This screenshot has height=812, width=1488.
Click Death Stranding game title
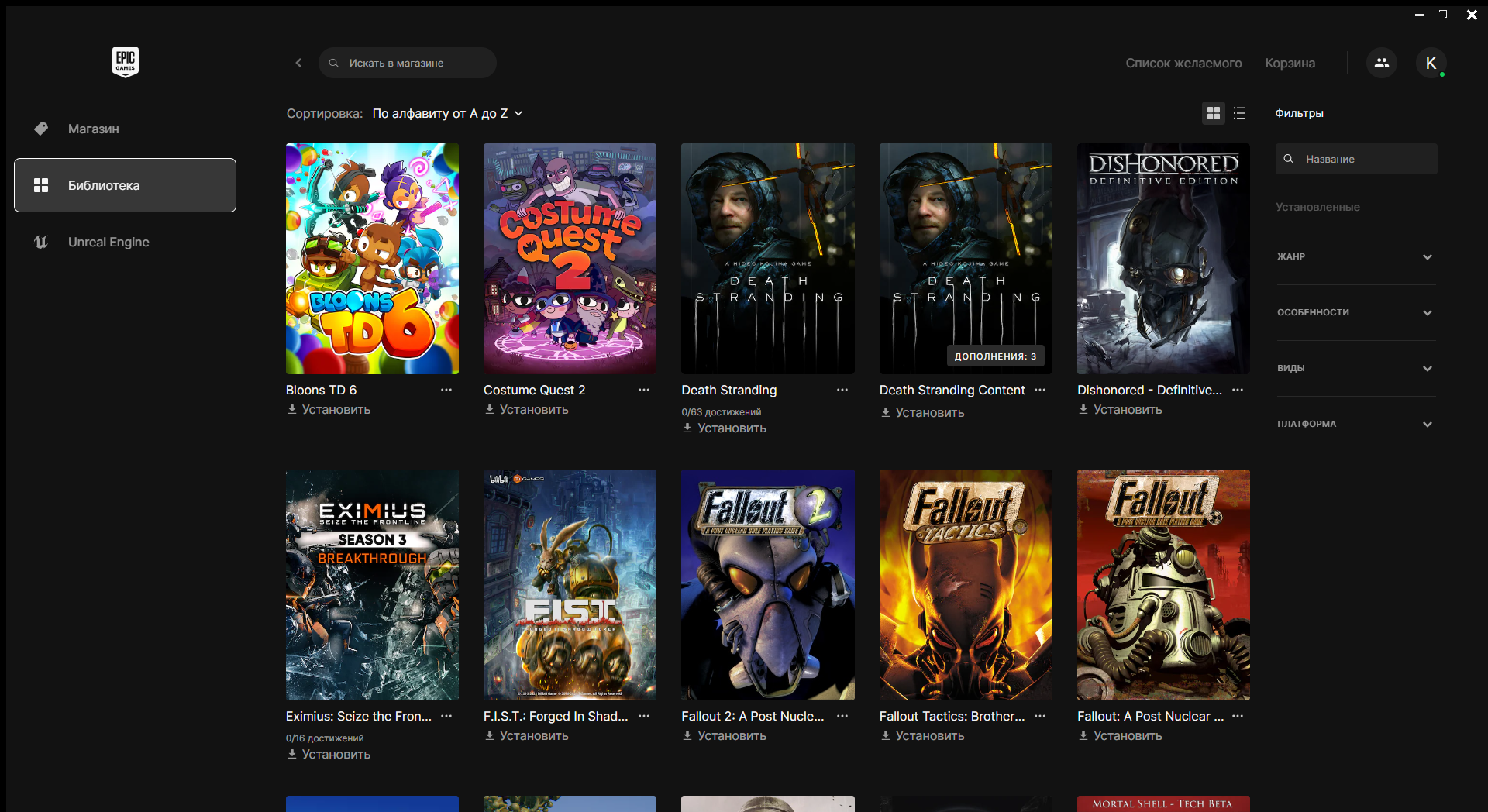728,390
